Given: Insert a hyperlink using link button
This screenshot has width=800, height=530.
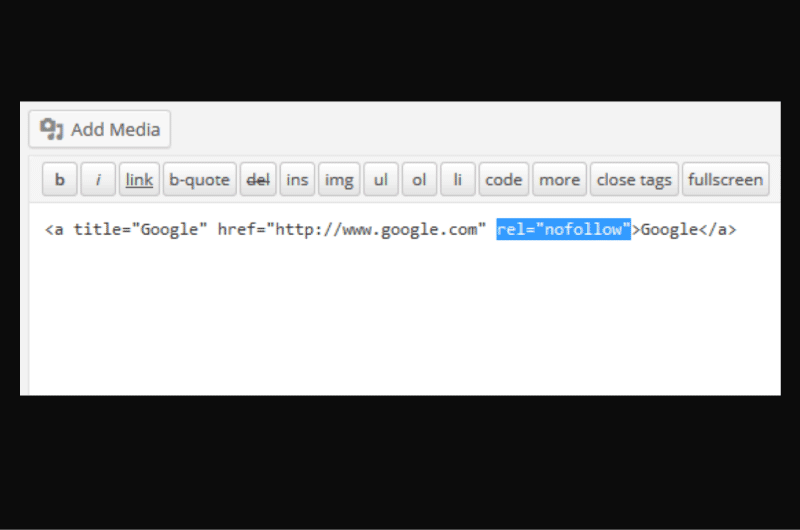Looking at the screenshot, I should (139, 180).
